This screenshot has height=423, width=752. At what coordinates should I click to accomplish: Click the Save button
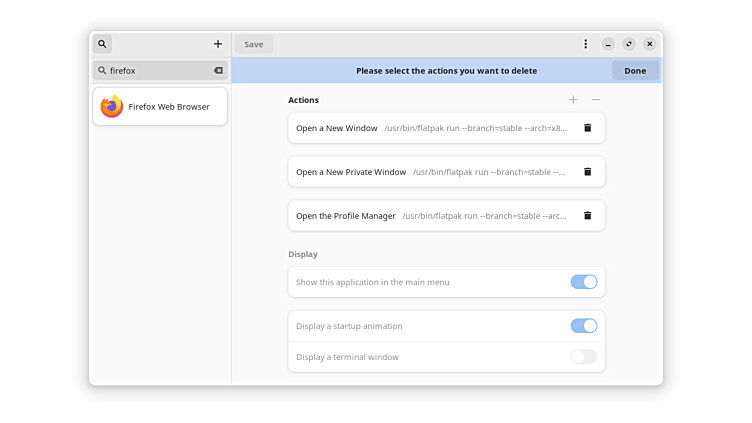[x=254, y=44]
